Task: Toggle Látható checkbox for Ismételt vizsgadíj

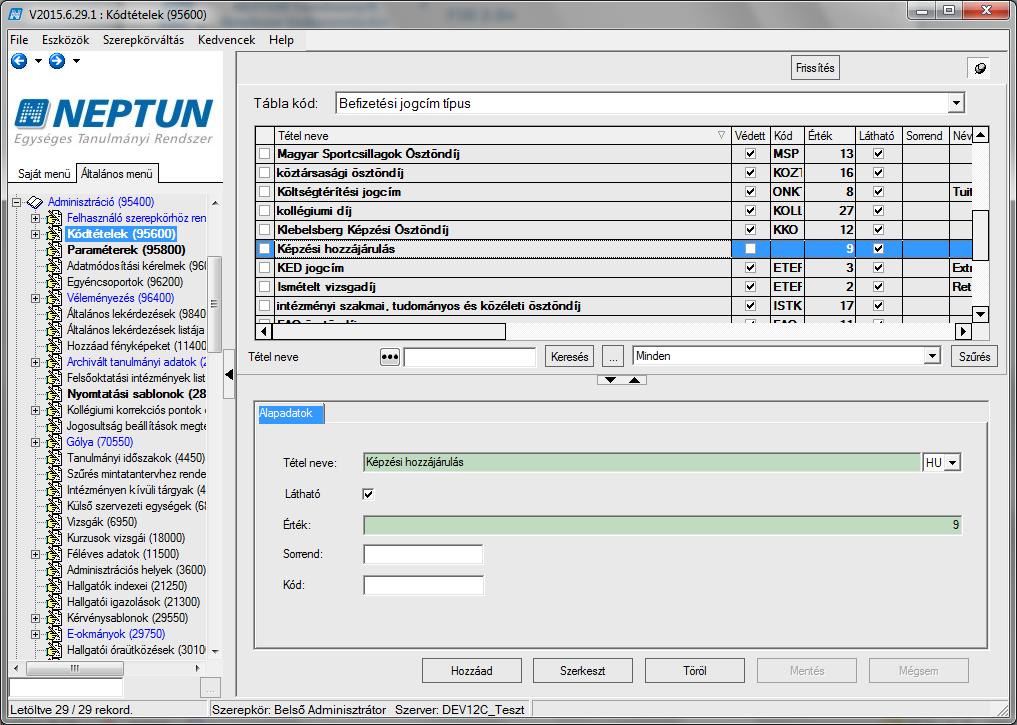Action: pos(878,287)
